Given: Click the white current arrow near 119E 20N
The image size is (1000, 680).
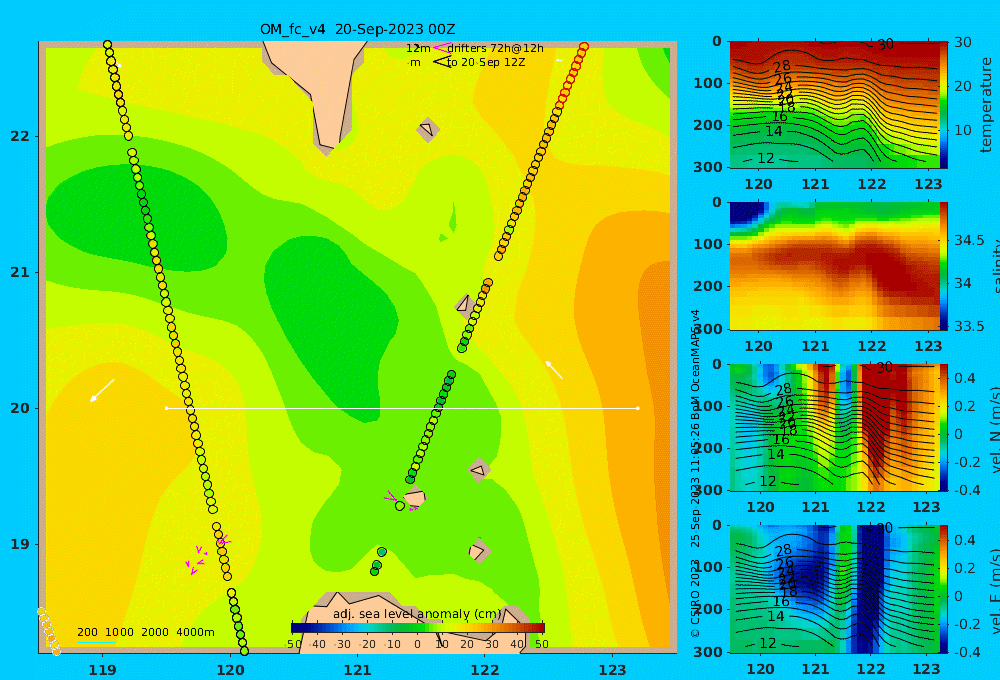Looking at the screenshot, I should click(x=102, y=390).
